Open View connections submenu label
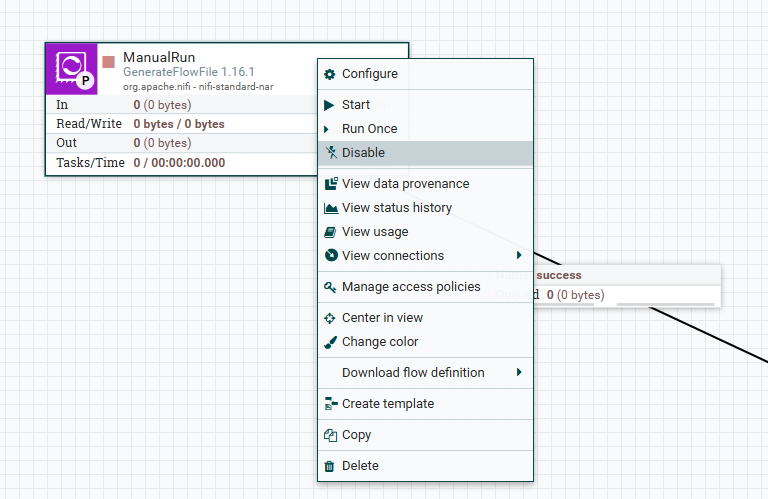This screenshot has width=768, height=499. coord(393,256)
